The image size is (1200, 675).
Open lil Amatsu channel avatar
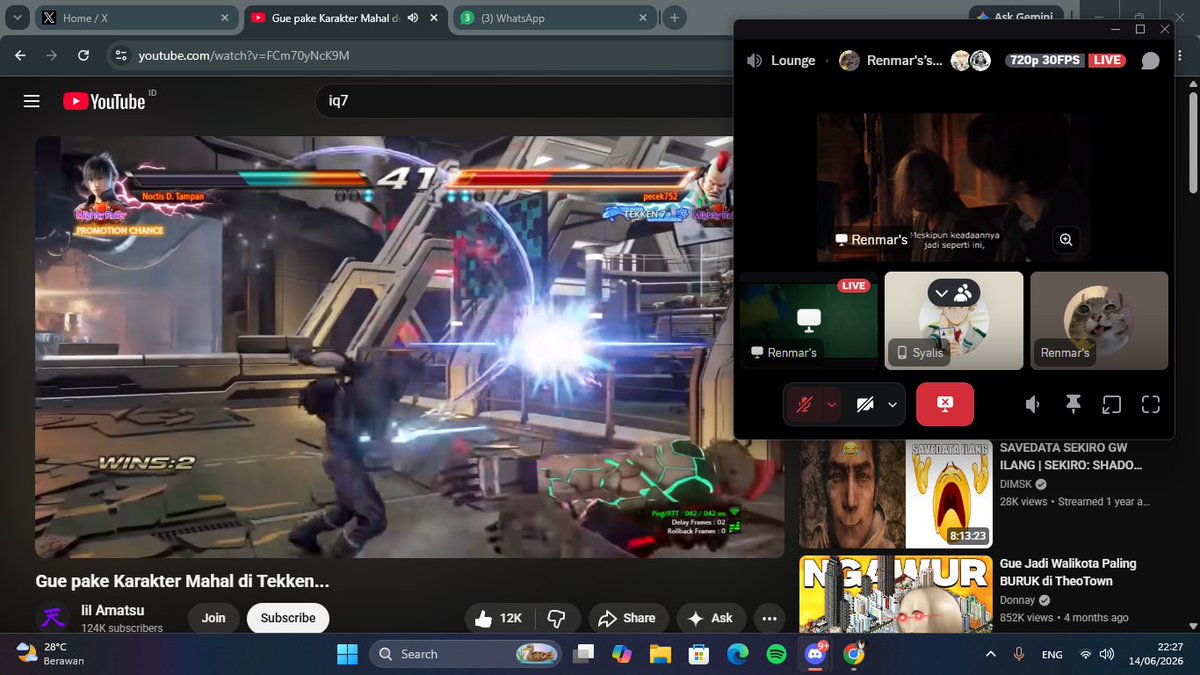[x=52, y=618]
